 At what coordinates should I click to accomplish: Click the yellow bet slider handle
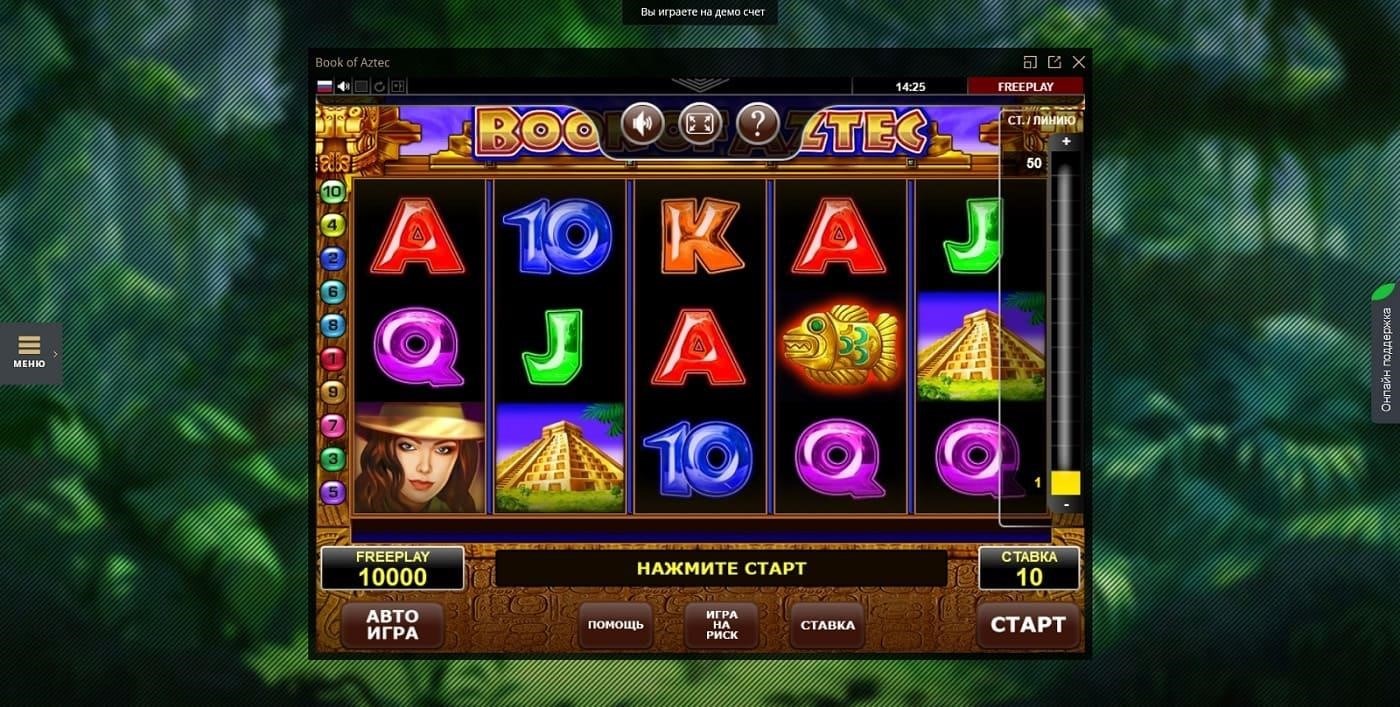coord(1066,483)
